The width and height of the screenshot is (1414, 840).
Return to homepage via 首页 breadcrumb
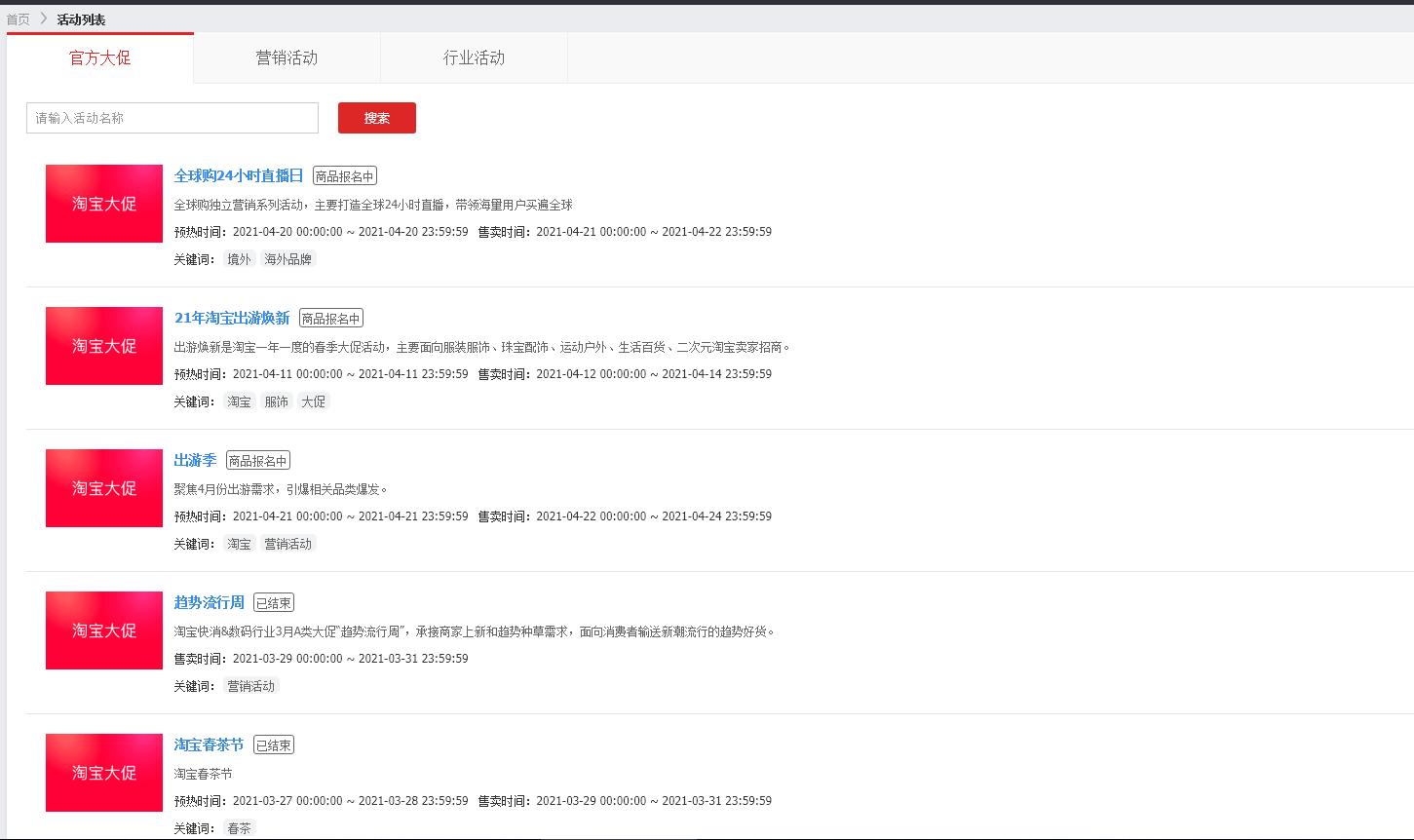(x=17, y=18)
